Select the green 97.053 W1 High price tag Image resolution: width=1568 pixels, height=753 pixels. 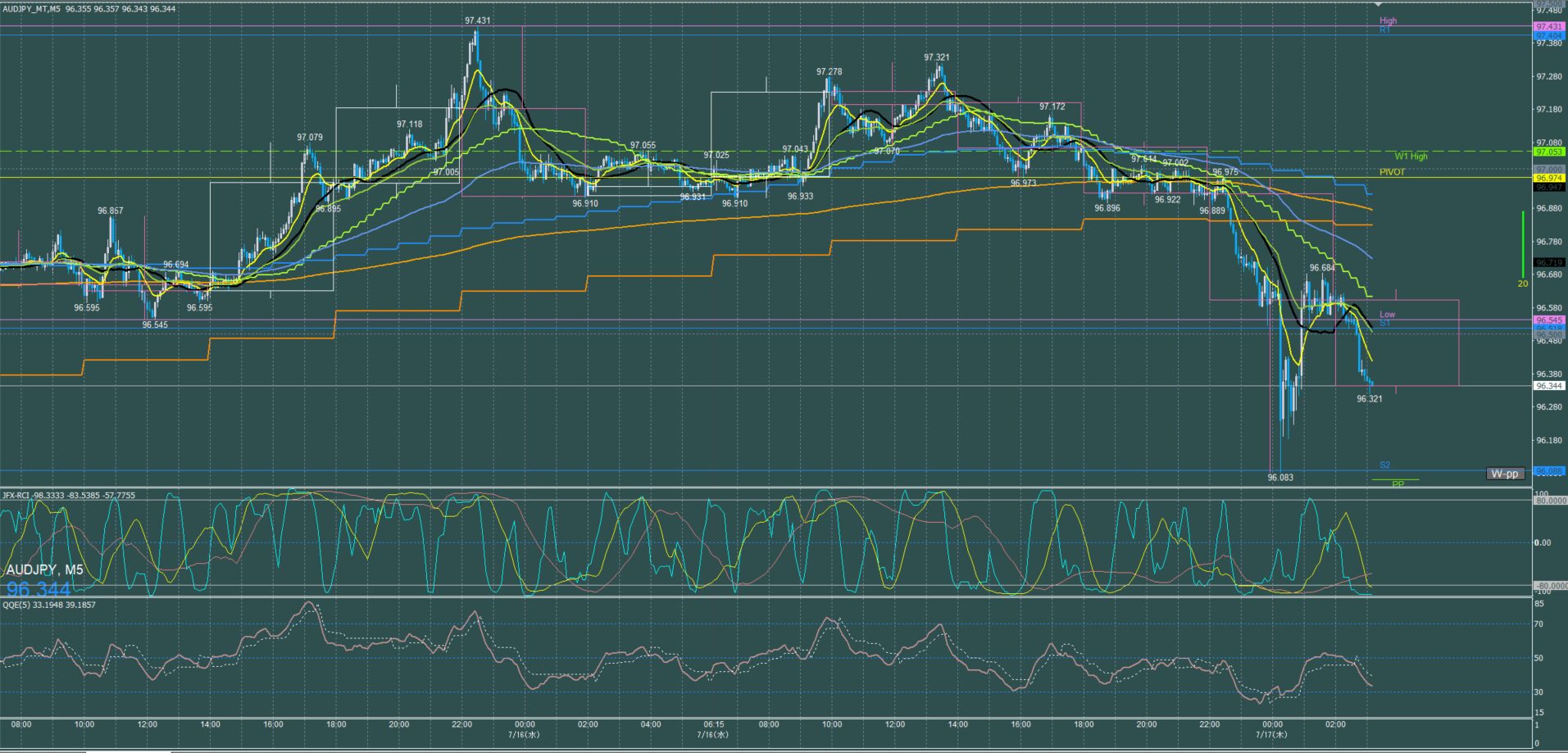pos(1548,152)
